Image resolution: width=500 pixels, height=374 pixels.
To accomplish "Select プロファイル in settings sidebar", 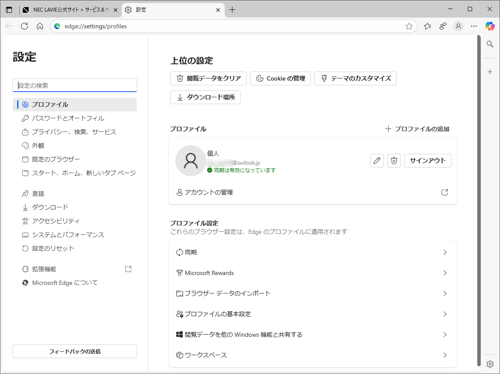I will click(x=75, y=105).
